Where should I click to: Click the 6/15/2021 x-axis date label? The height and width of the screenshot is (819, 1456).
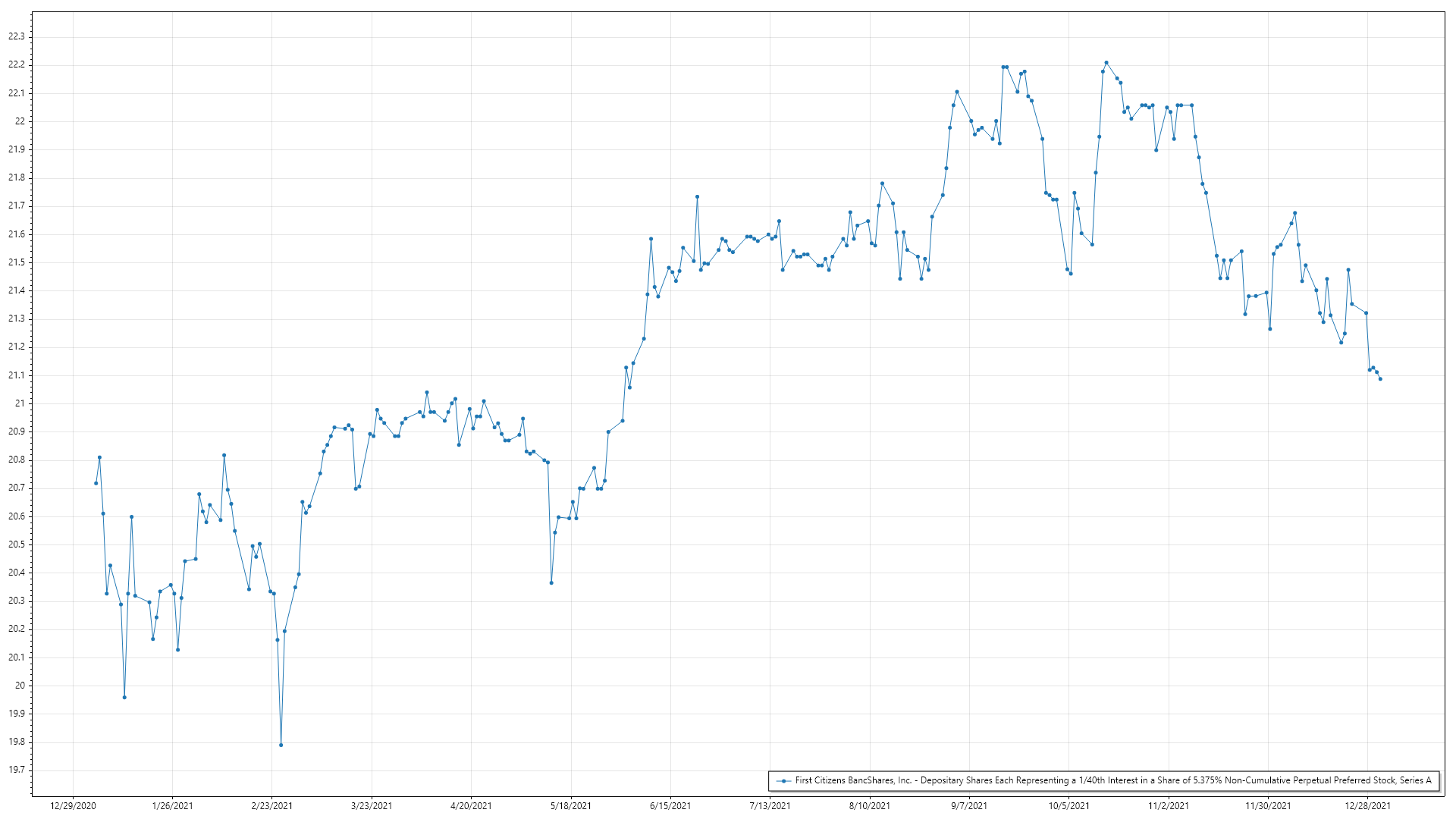point(670,805)
